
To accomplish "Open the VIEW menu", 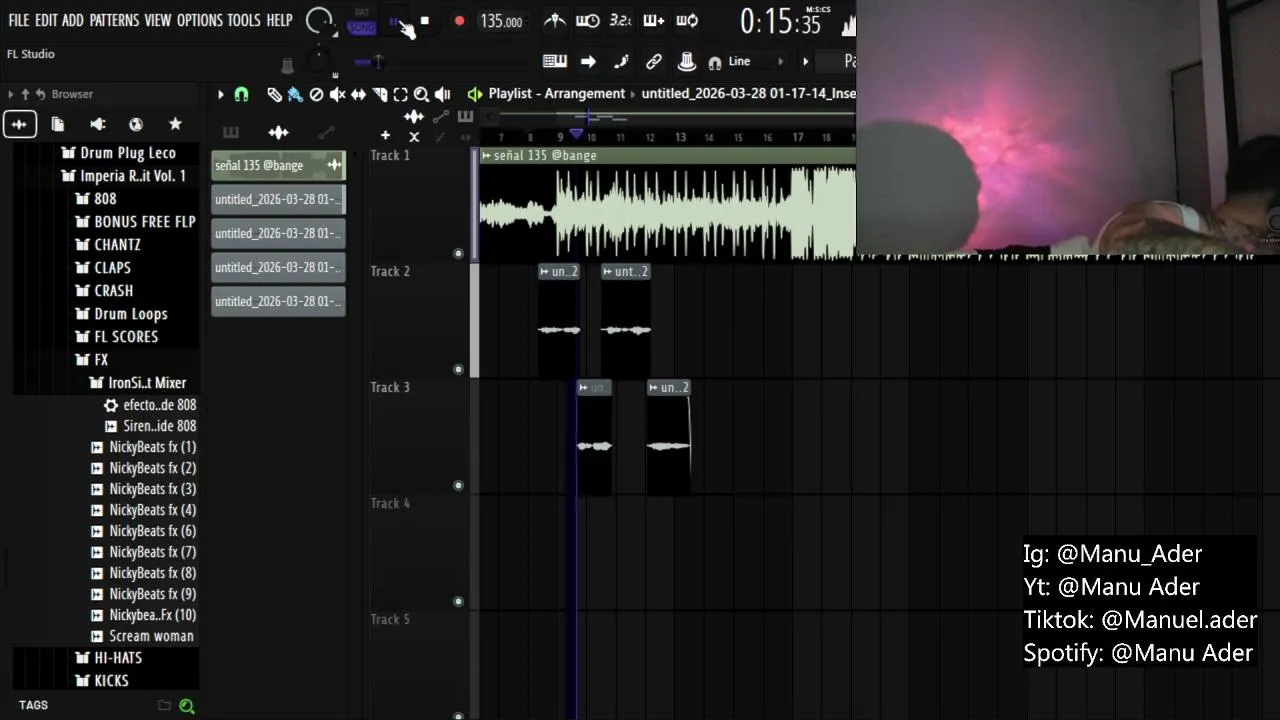I will click(158, 20).
